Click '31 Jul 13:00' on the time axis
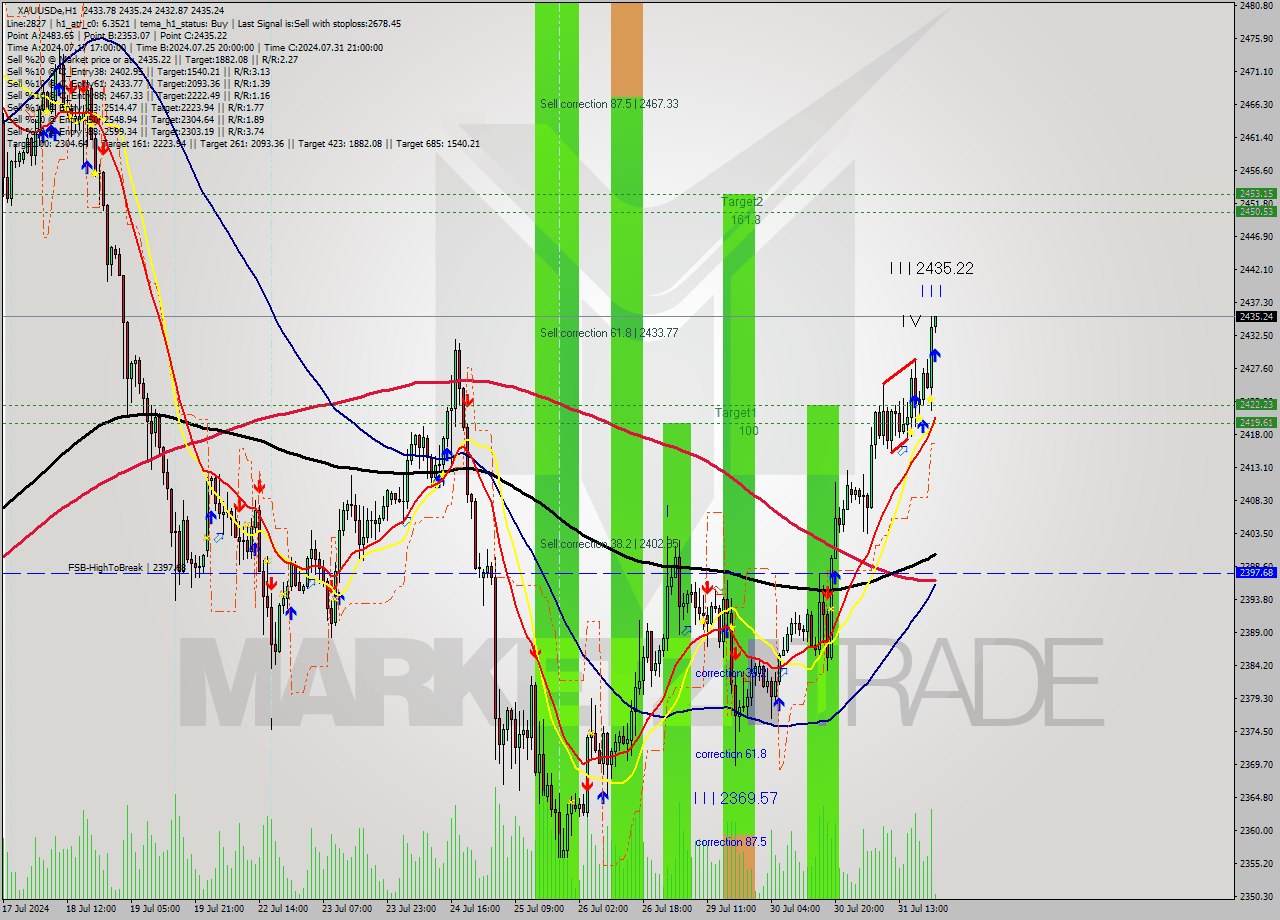 tap(922, 909)
